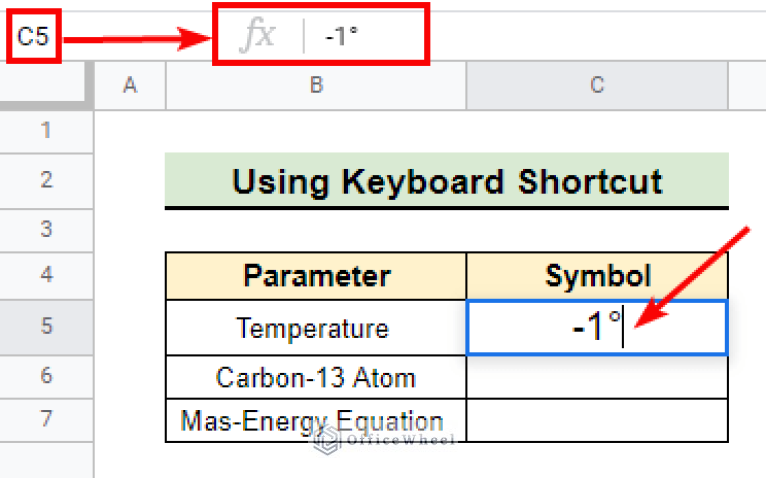766x478 pixels.
Task: Click the 'Using Keyboard Shortcut' title cell
Action: tap(446, 181)
